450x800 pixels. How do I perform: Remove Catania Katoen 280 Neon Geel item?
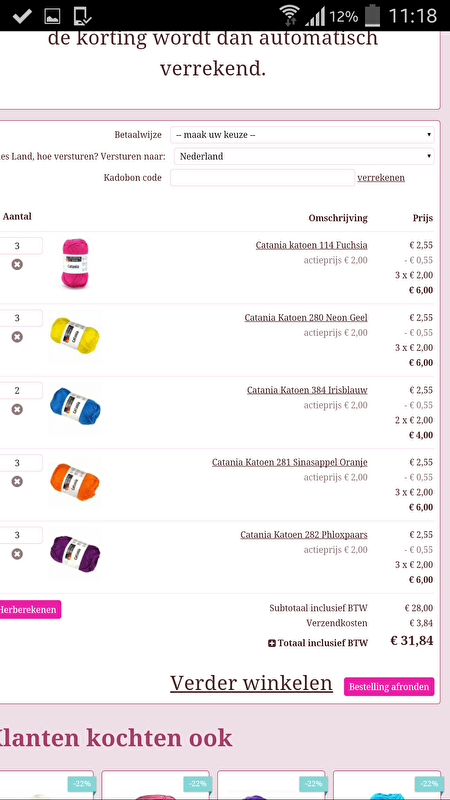pos(17,337)
